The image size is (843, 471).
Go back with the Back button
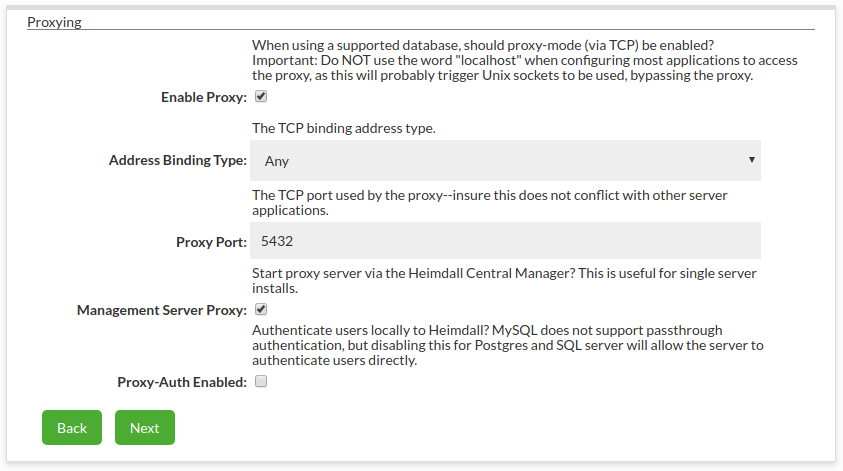[x=72, y=428]
